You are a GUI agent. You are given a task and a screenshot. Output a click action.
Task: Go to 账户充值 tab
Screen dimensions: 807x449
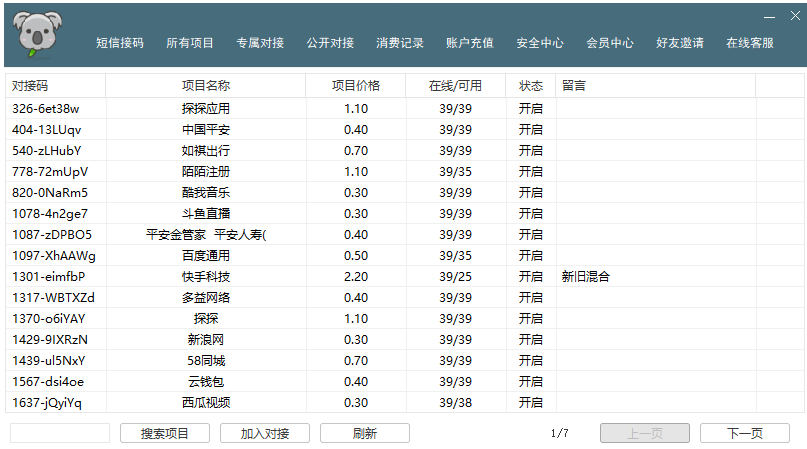point(469,43)
